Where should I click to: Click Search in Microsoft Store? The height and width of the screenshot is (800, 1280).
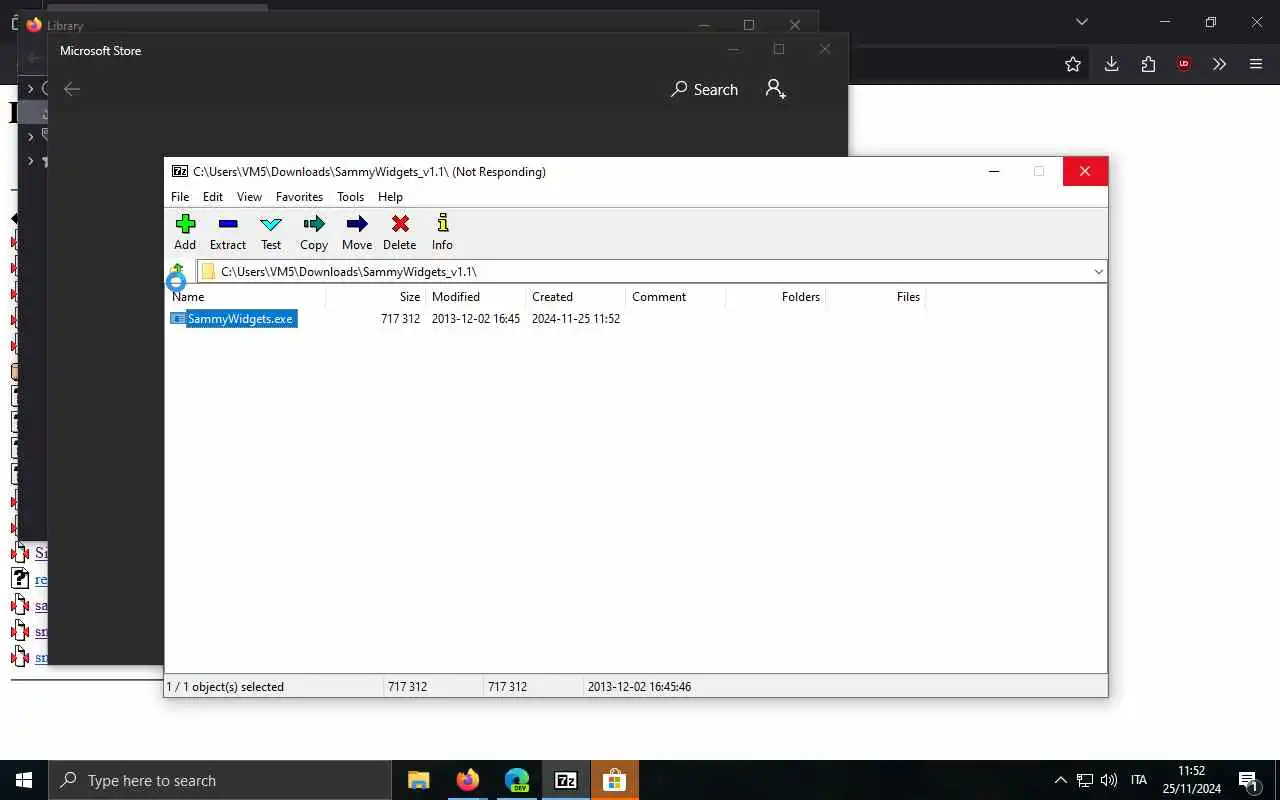click(704, 89)
